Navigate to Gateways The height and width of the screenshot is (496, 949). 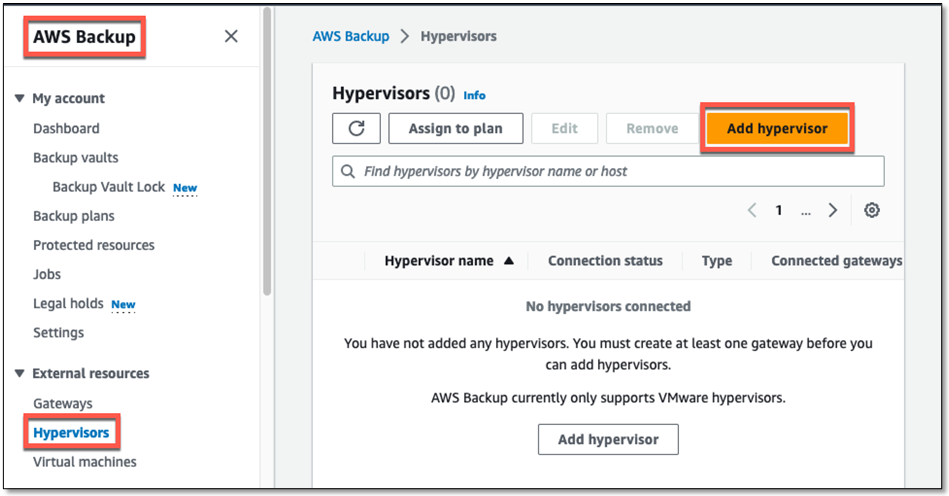pyautogui.click(x=62, y=403)
